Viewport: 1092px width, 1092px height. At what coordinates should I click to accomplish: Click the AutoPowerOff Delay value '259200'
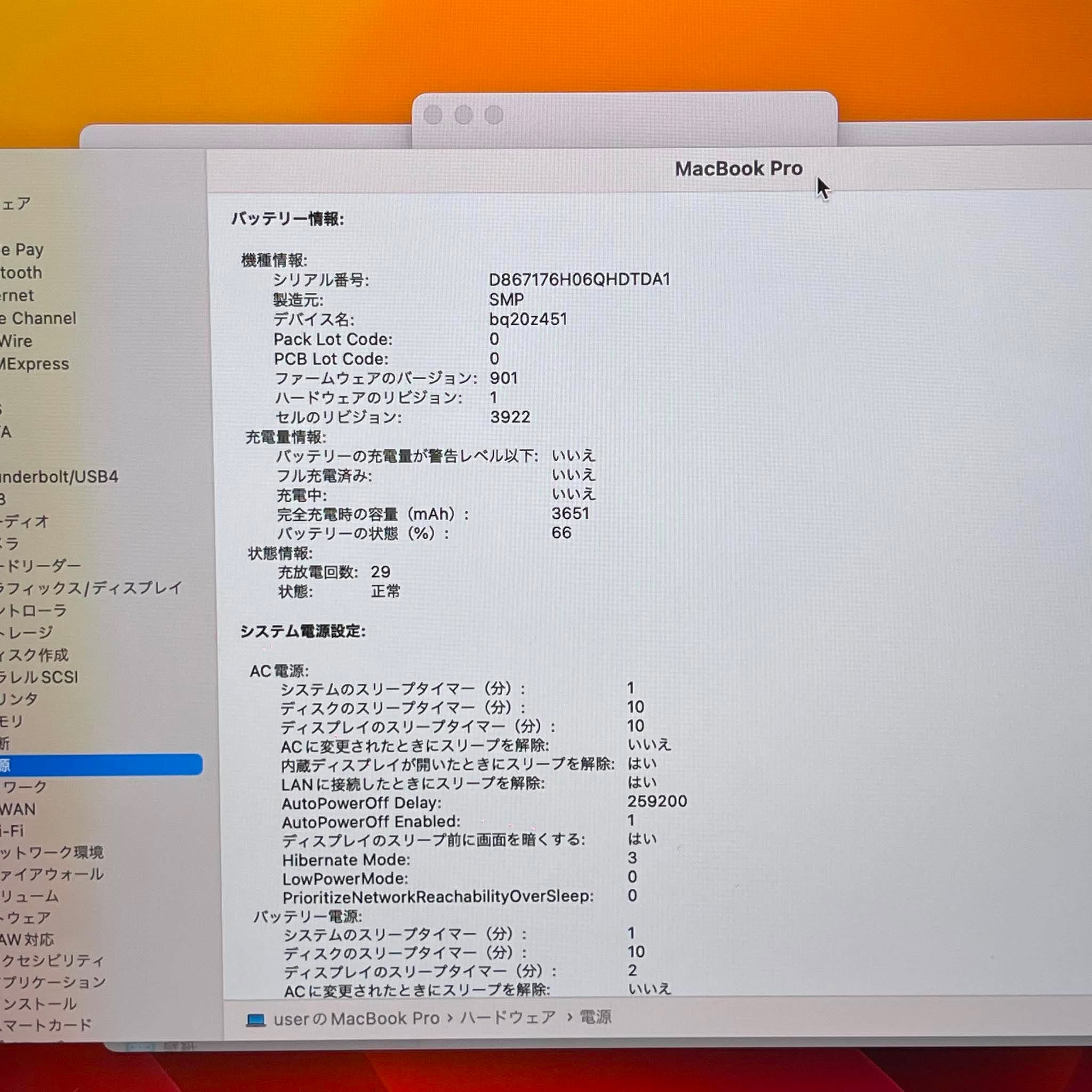coord(657,801)
